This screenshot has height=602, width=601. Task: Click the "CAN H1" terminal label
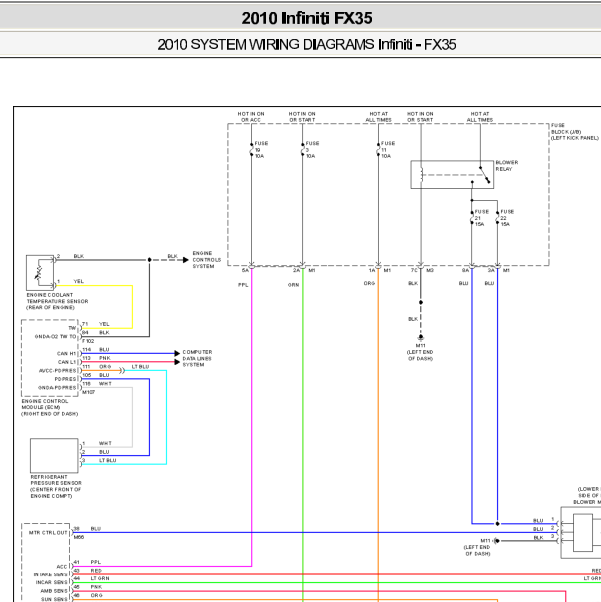(x=66, y=354)
